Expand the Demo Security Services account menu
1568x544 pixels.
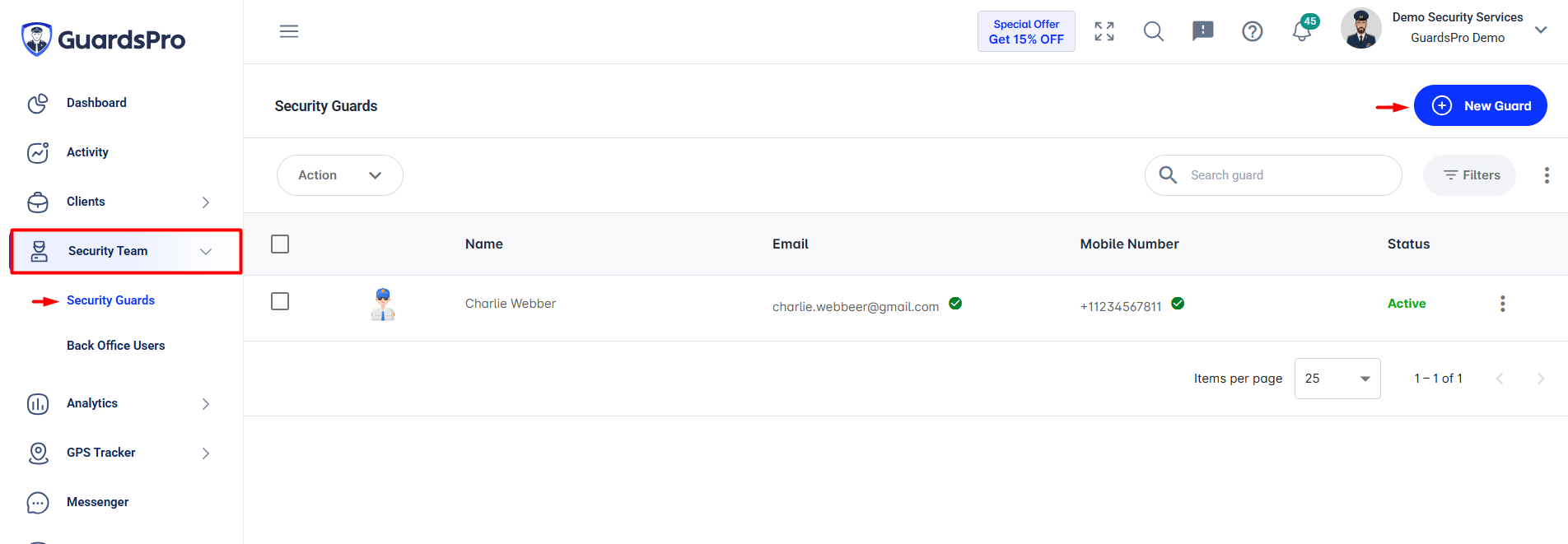(x=1541, y=30)
